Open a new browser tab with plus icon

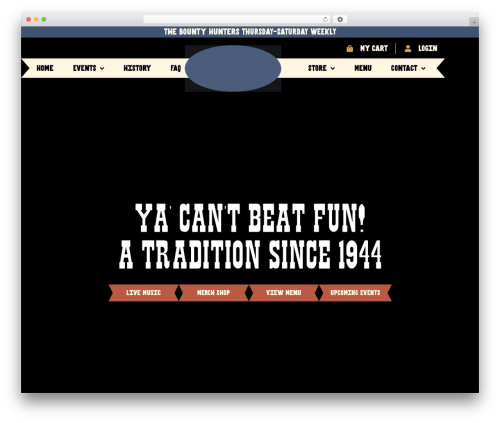[x=474, y=22]
